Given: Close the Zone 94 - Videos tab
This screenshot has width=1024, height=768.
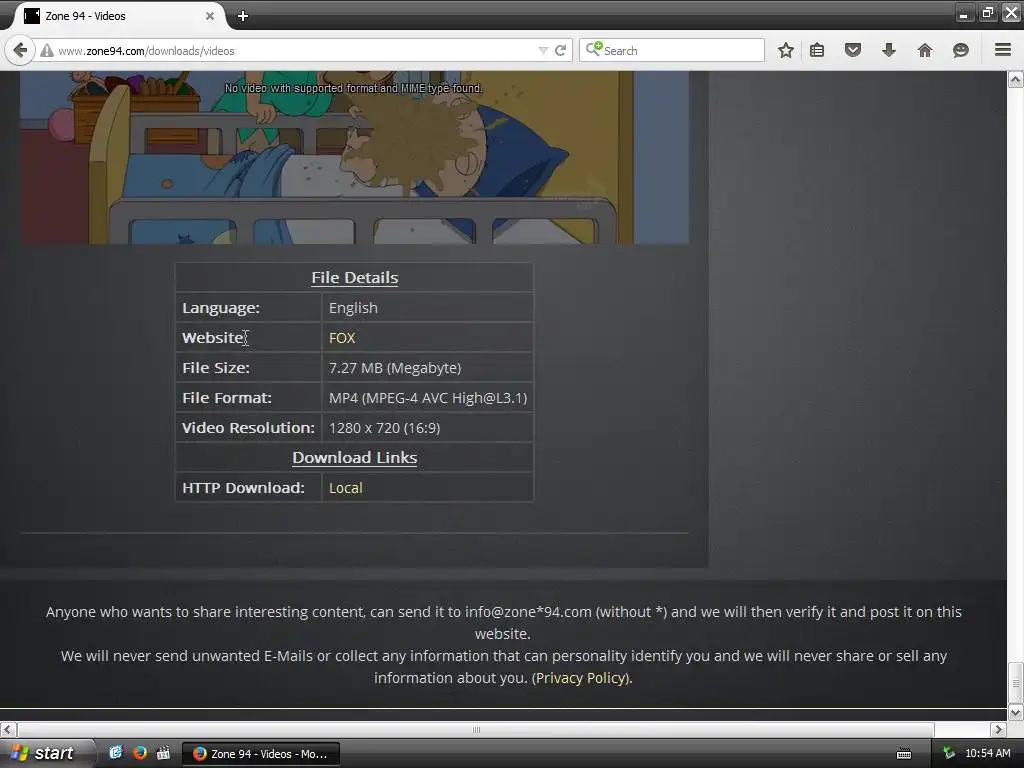Looking at the screenshot, I should (x=210, y=16).
